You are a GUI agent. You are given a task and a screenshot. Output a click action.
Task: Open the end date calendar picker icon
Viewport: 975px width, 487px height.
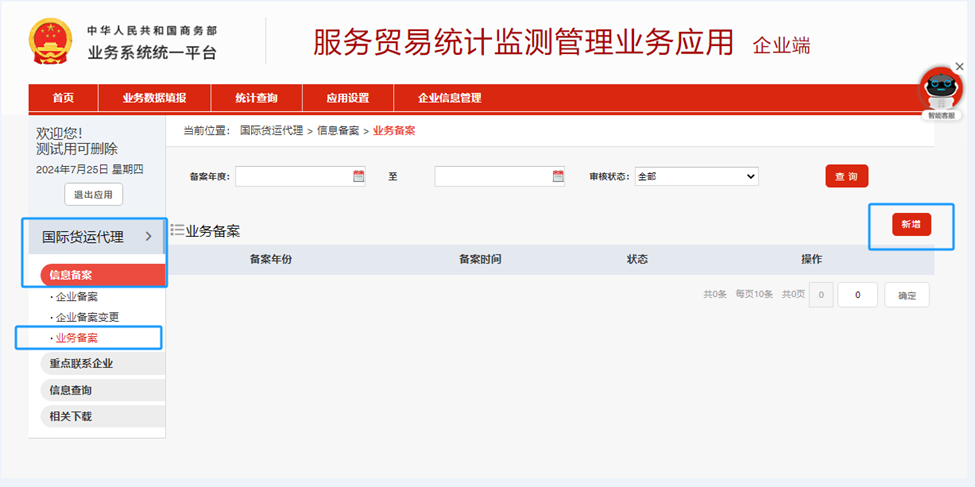pyautogui.click(x=558, y=177)
